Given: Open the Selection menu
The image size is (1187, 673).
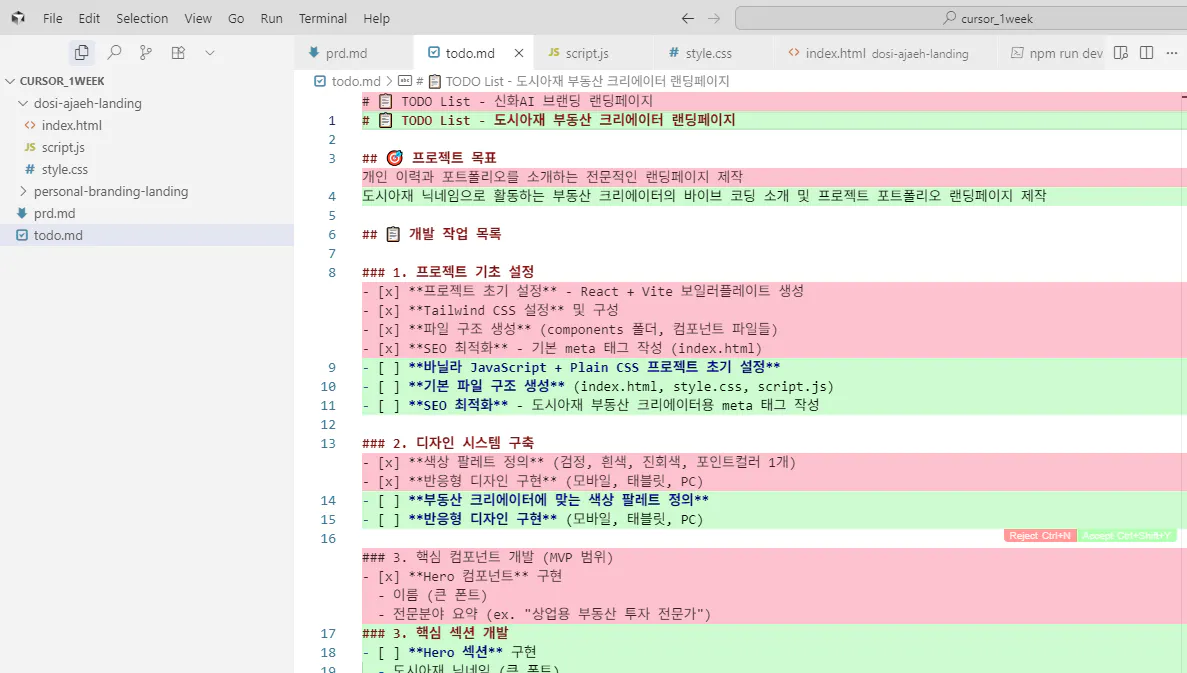Looking at the screenshot, I should coord(142,18).
